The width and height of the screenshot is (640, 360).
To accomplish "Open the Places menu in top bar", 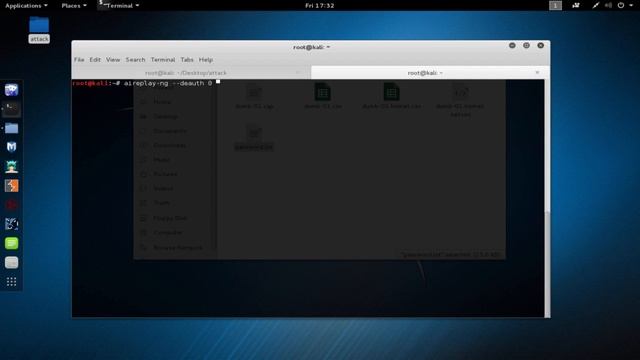I will 74,6.
